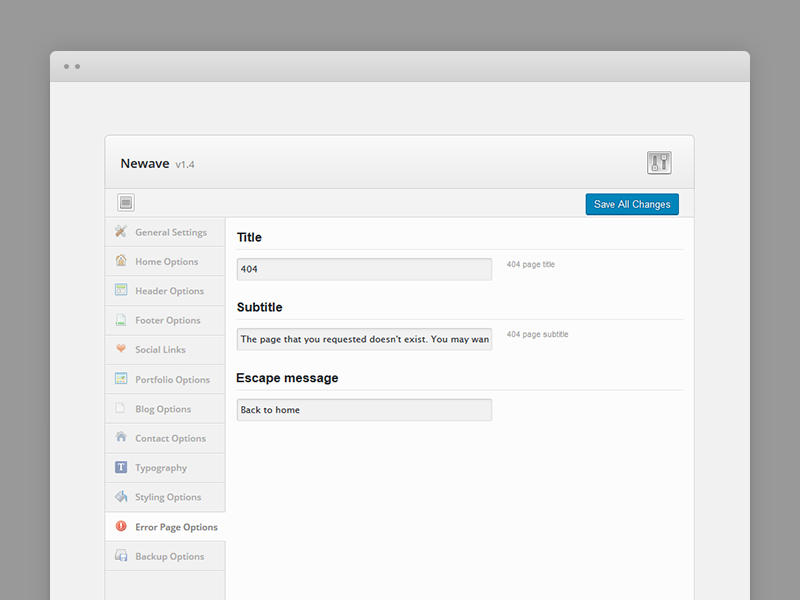Click the v1.4 version label
The width and height of the screenshot is (800, 600).
[185, 164]
